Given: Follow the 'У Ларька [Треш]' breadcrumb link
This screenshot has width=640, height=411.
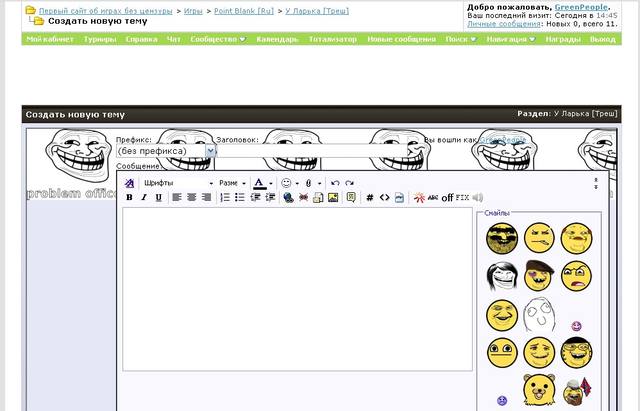Looking at the screenshot, I should pos(317,11).
